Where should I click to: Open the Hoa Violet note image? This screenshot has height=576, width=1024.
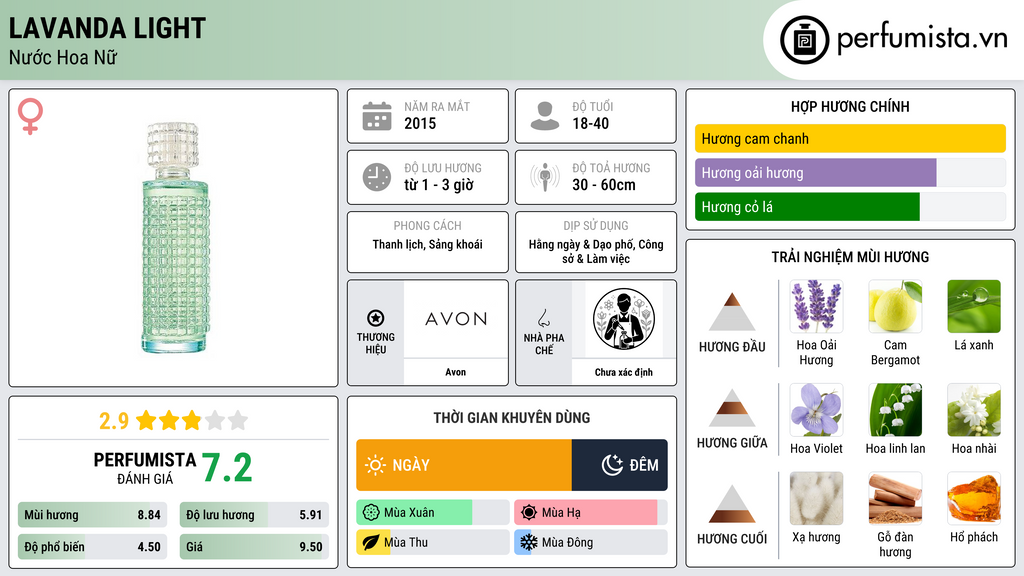click(x=816, y=409)
